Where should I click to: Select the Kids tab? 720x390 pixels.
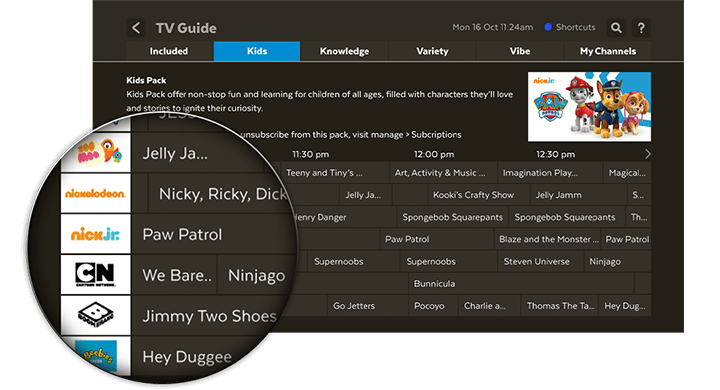257,51
